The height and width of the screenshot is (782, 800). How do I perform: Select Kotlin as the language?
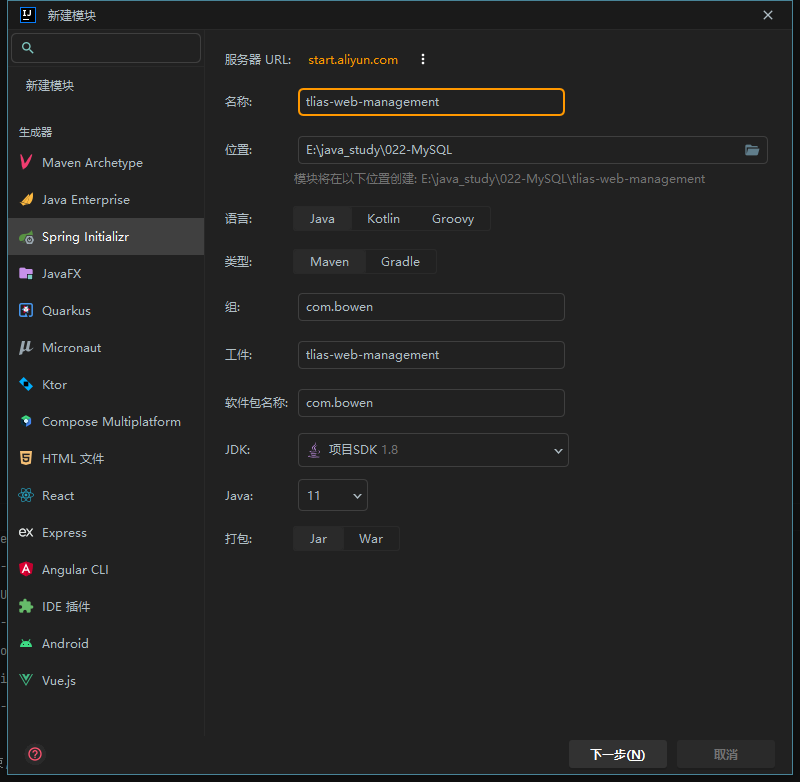tap(383, 218)
